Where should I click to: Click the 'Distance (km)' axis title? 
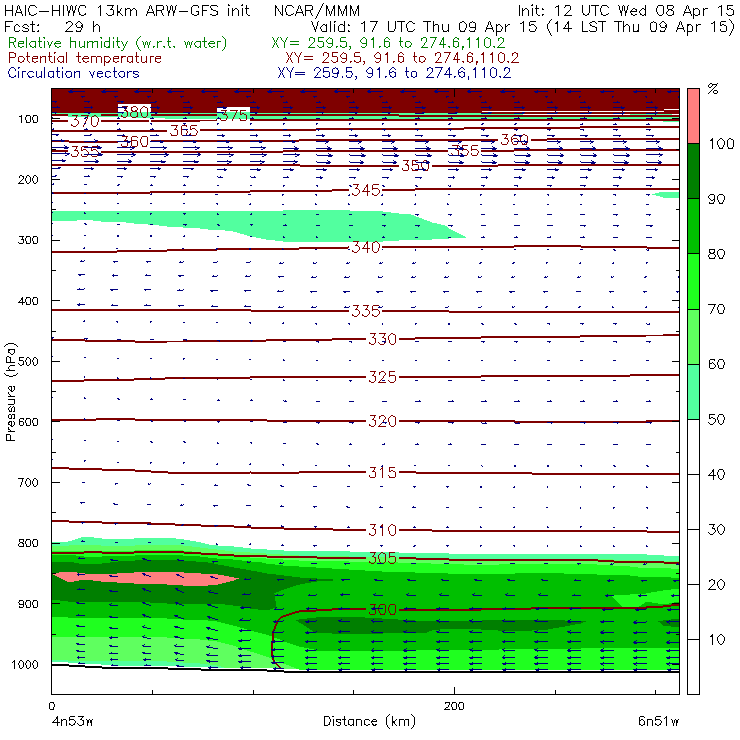click(x=369, y=721)
